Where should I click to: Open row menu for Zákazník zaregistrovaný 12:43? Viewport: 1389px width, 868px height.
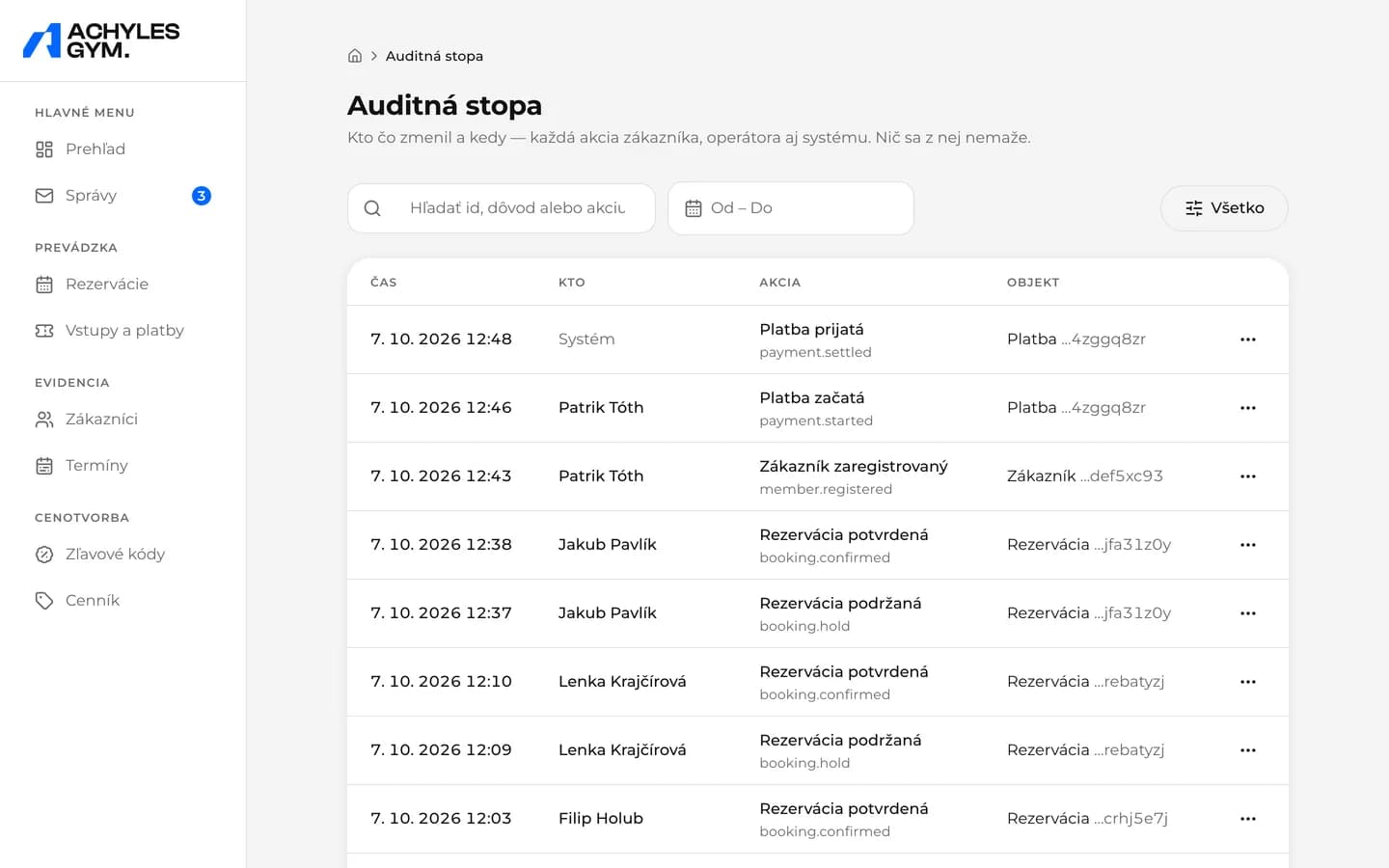(x=1248, y=476)
